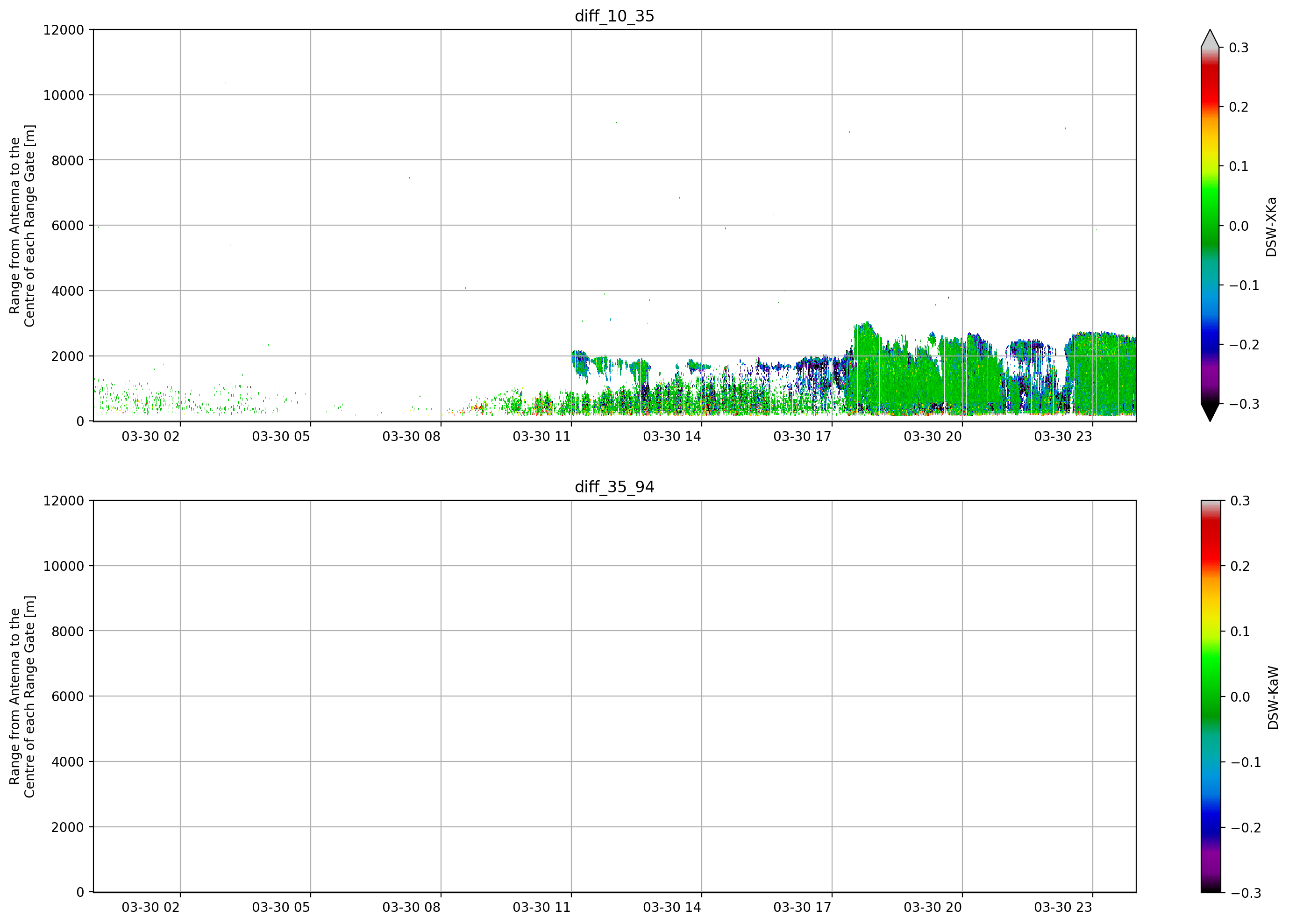This screenshot has height=924, width=1289.
Task: Click "03-30 17" tick under diff_10_35 plot
Action: 803,436
